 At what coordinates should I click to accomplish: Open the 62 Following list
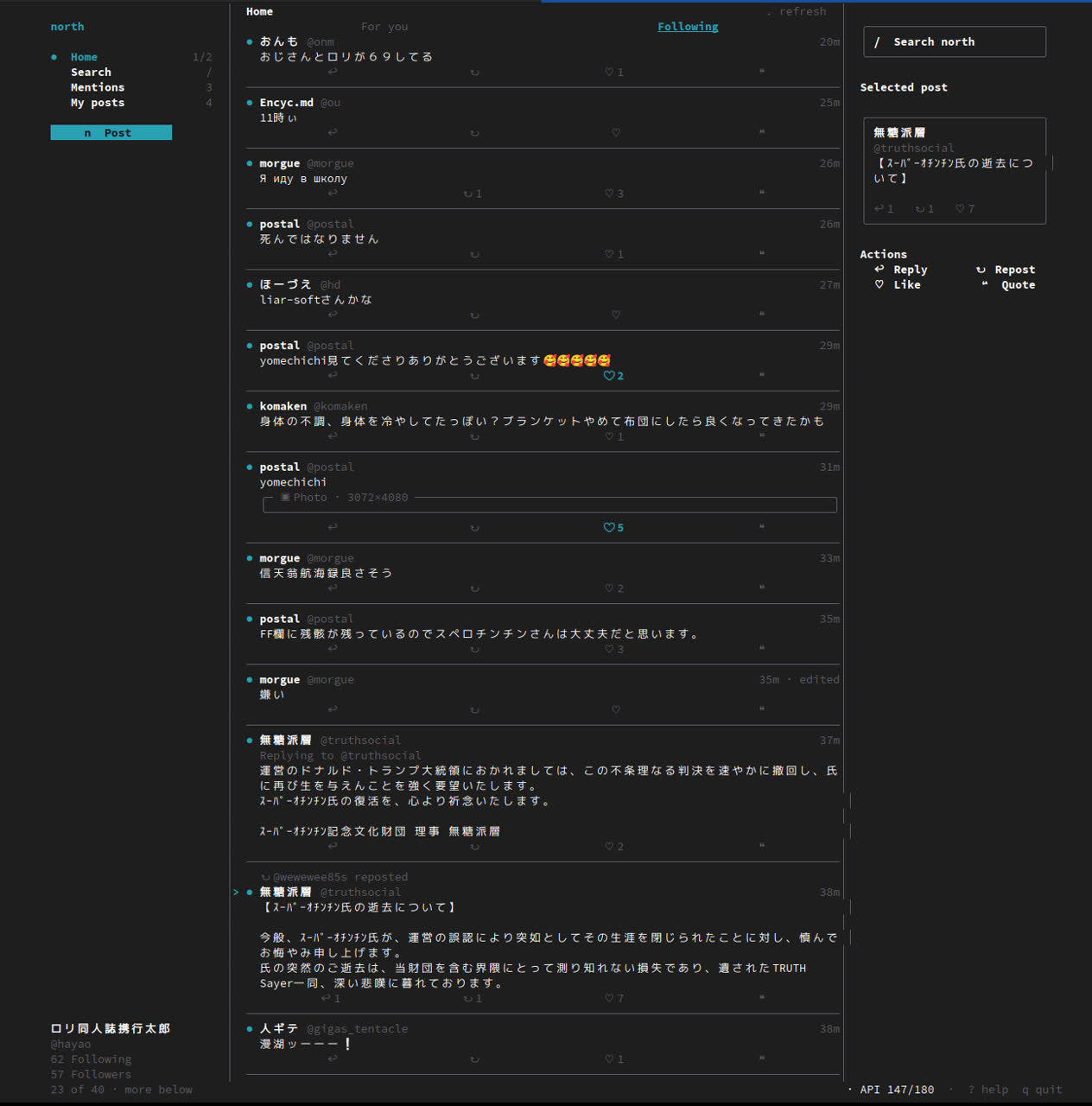pos(91,1059)
